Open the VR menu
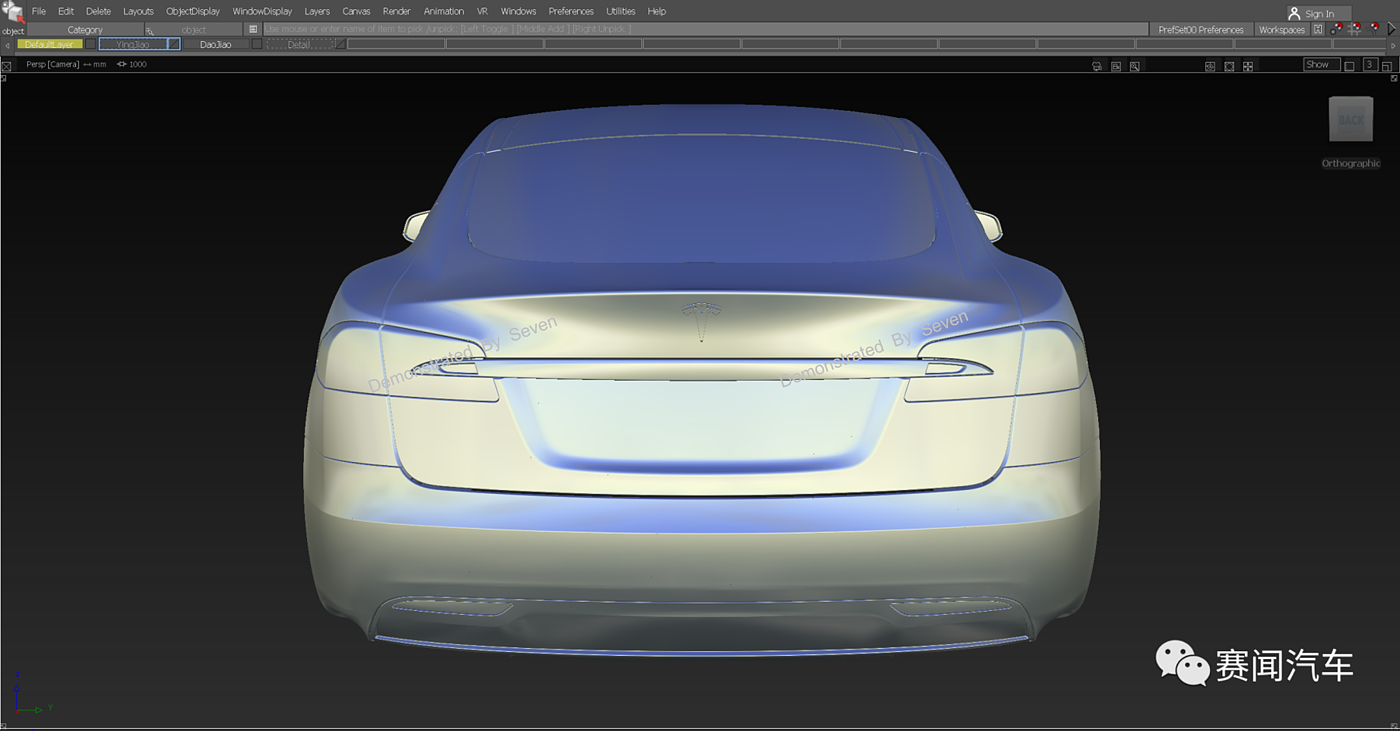The height and width of the screenshot is (731, 1400). (482, 12)
